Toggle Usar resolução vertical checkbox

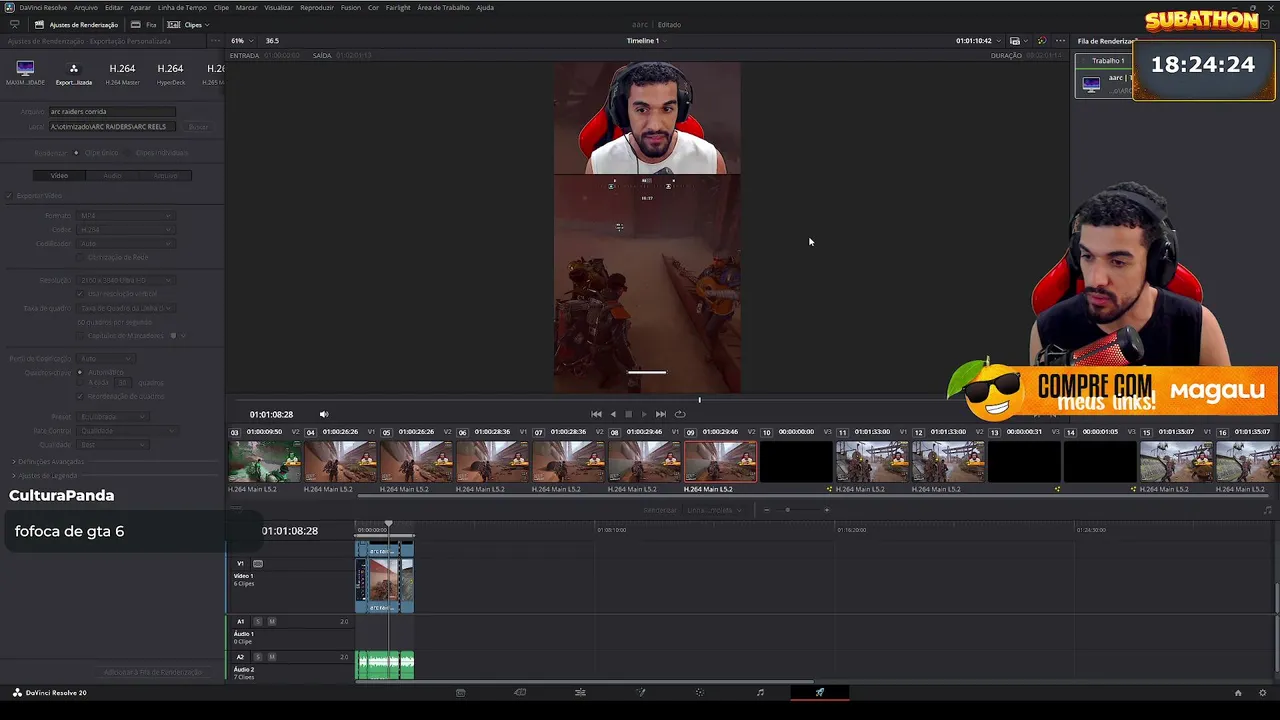[x=81, y=294]
